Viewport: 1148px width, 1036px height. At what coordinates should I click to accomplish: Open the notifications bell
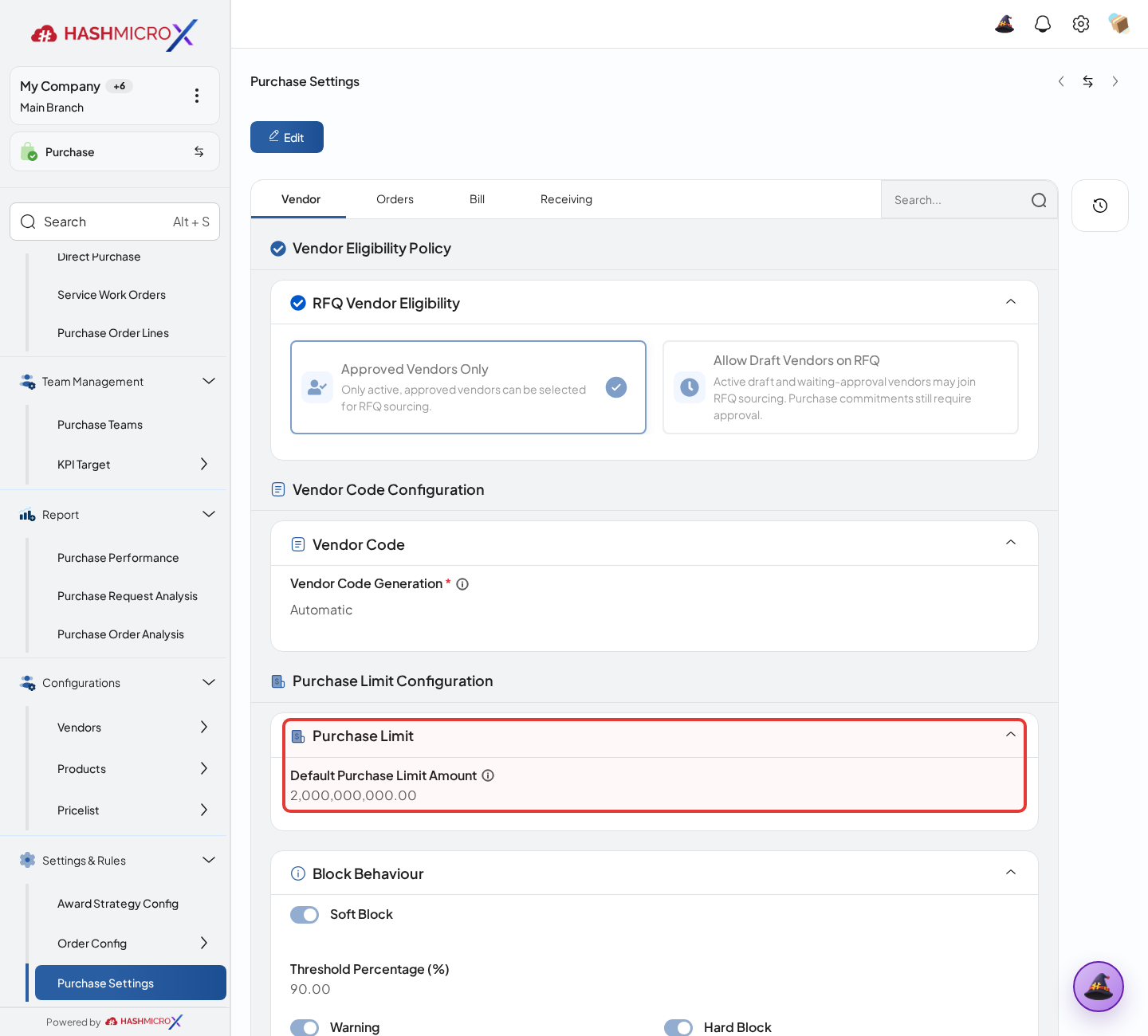1043,24
